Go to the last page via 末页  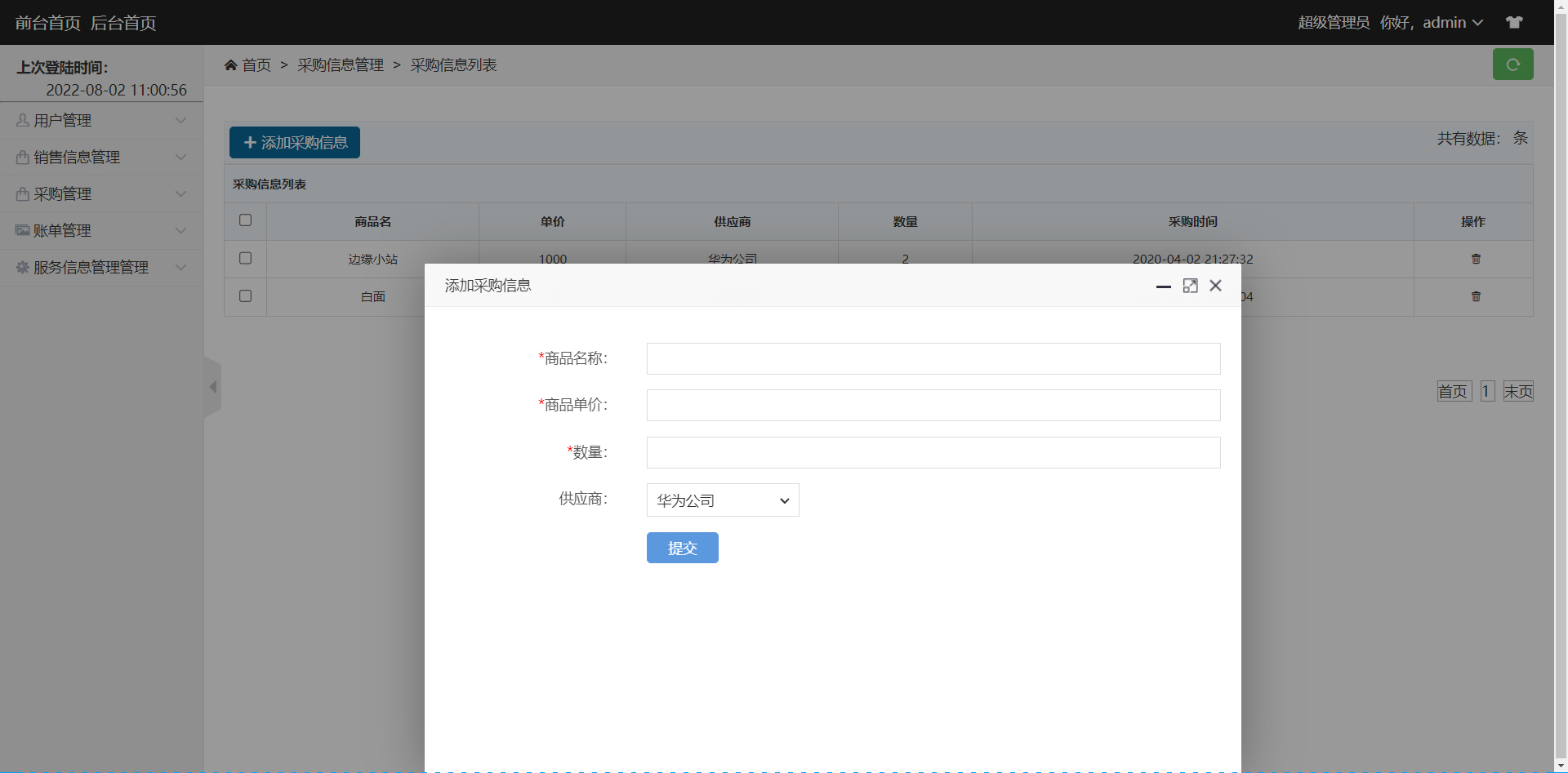click(x=1519, y=390)
